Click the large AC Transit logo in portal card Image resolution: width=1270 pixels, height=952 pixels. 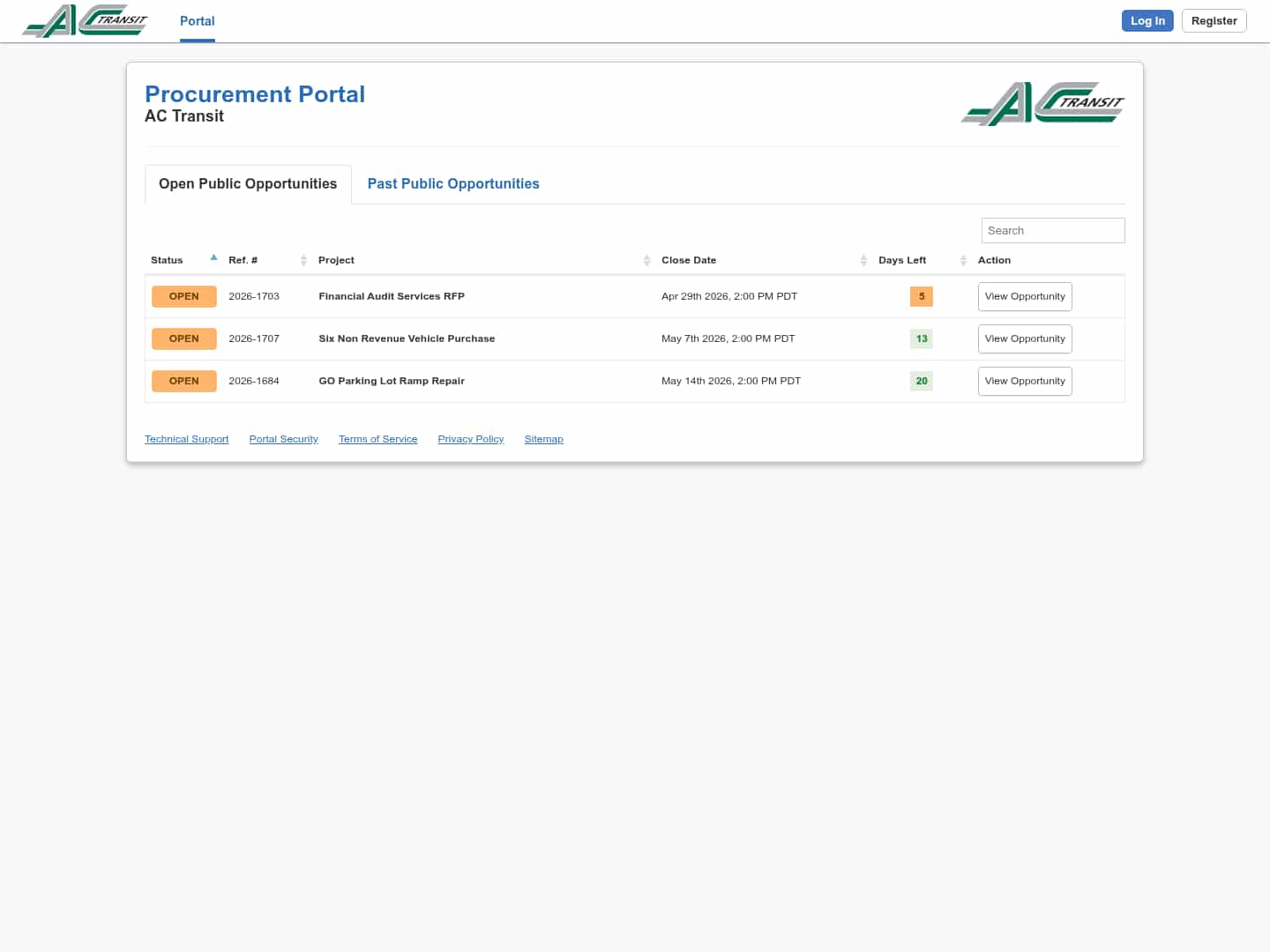(x=1042, y=104)
